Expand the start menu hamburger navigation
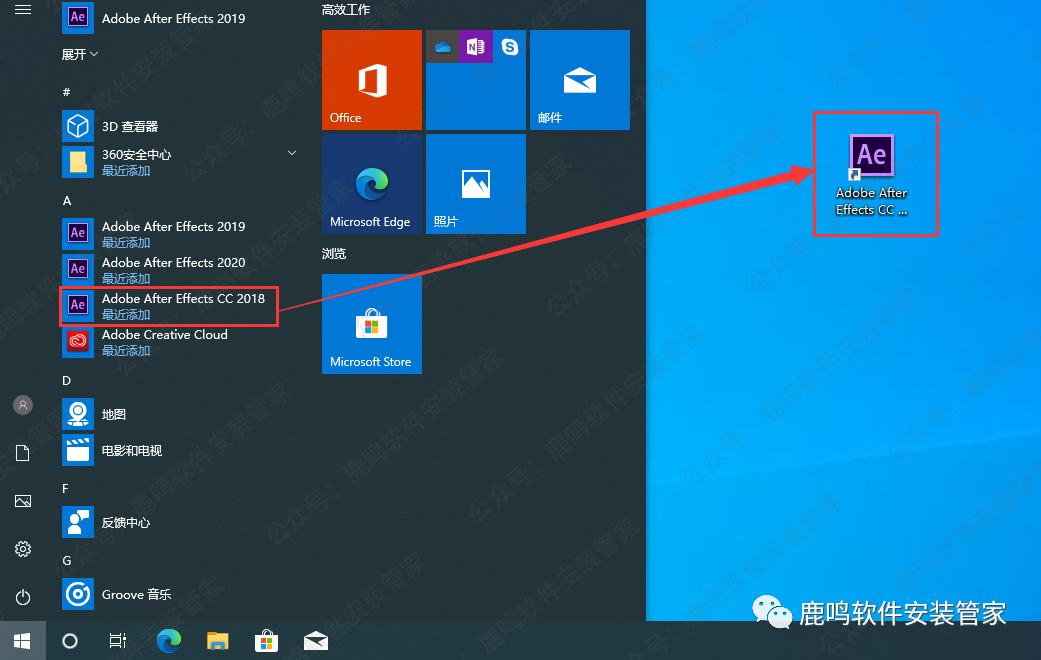Screen dimensions: 1041x660 click(x=22, y=10)
